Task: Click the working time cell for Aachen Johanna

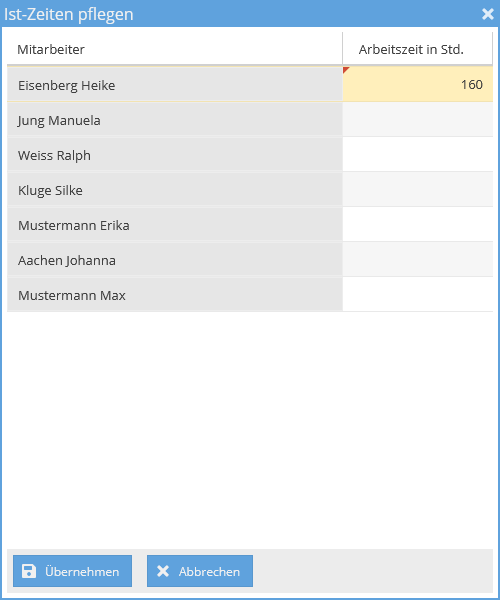Action: pos(417,260)
